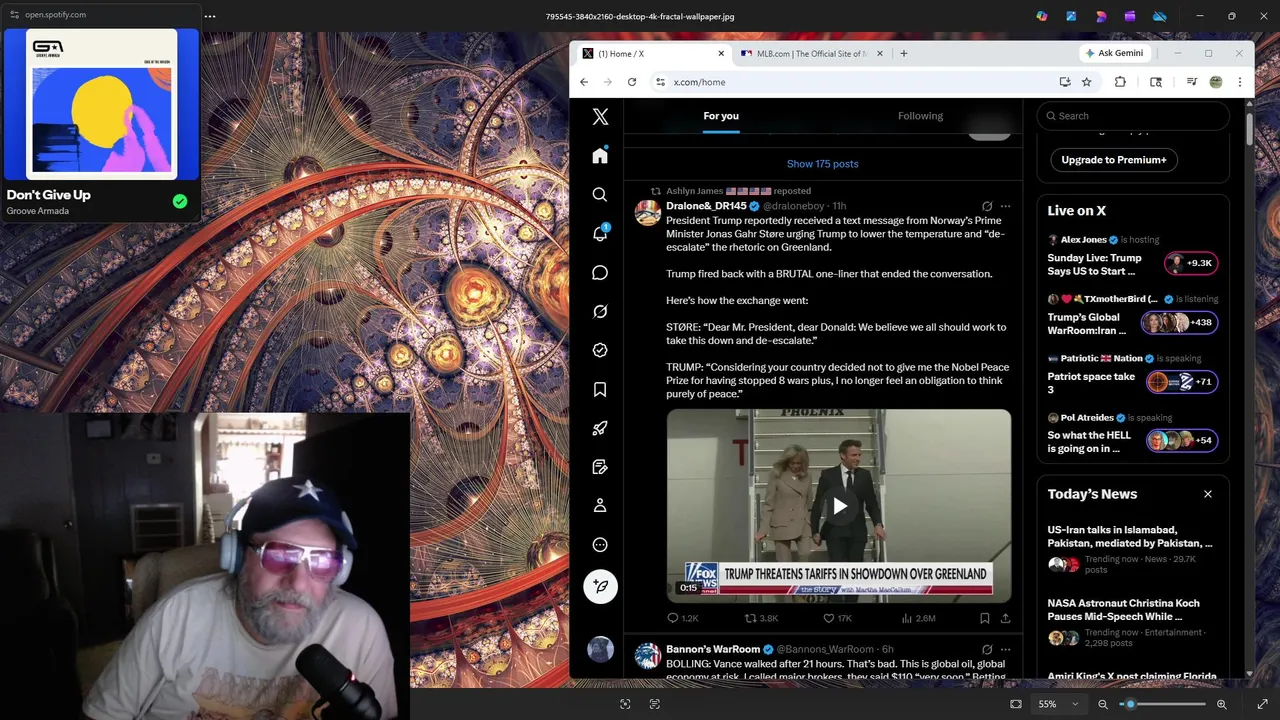Open More circle icon in X sidebar
The height and width of the screenshot is (720, 1280).
600,545
